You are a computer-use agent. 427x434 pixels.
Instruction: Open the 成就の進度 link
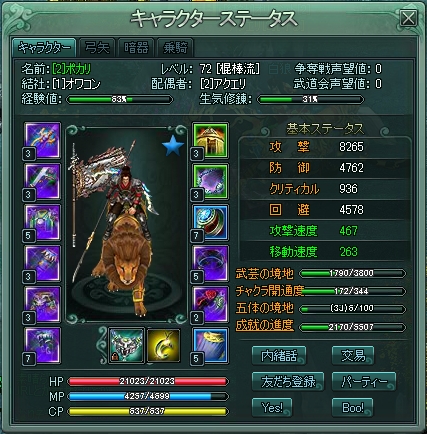[265, 325]
